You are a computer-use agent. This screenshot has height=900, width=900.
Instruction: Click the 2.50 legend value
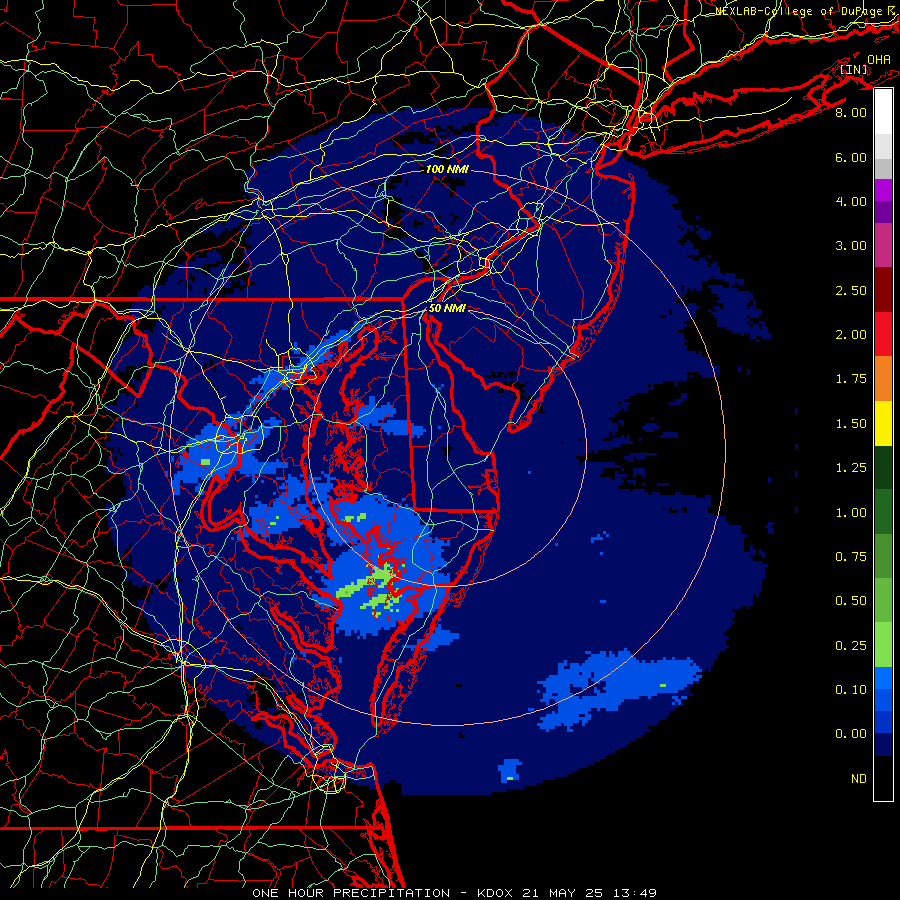click(x=851, y=290)
